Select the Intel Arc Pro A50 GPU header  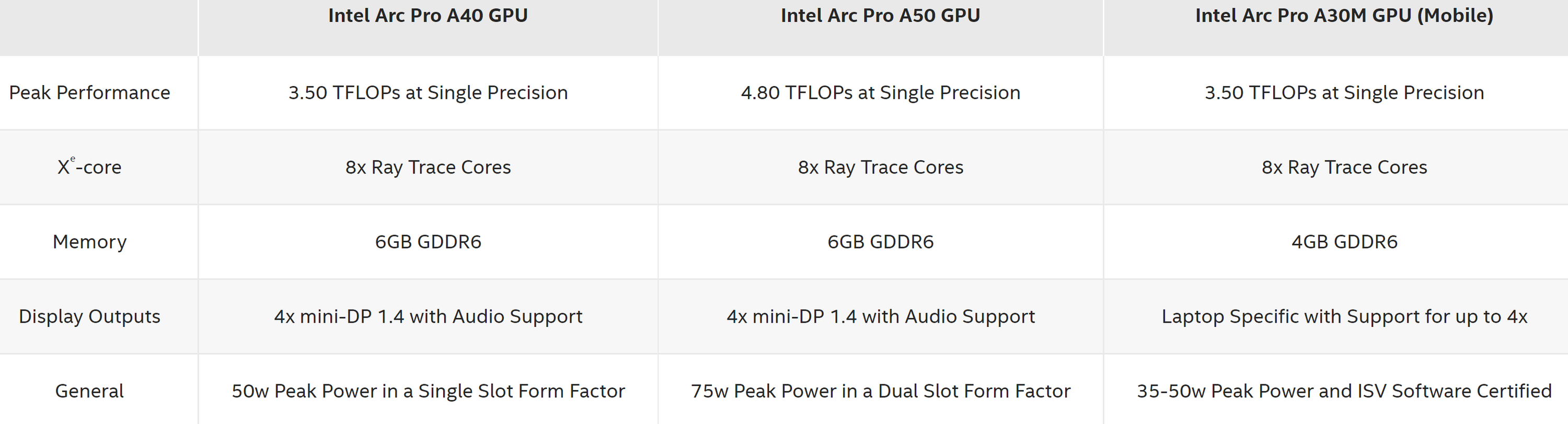(880, 16)
